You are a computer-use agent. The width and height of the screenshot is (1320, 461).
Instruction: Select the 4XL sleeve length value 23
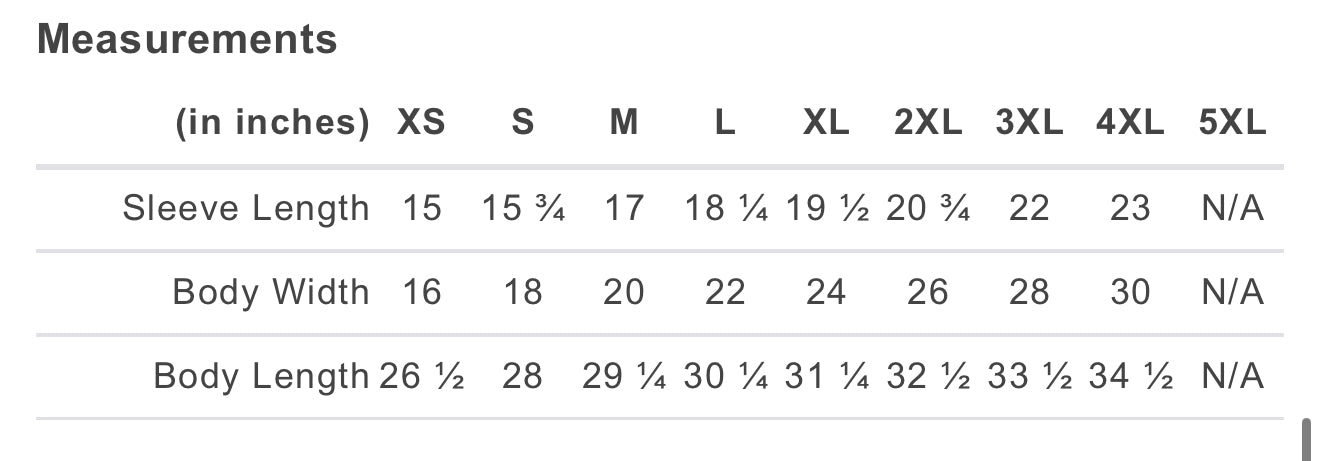click(x=1130, y=208)
